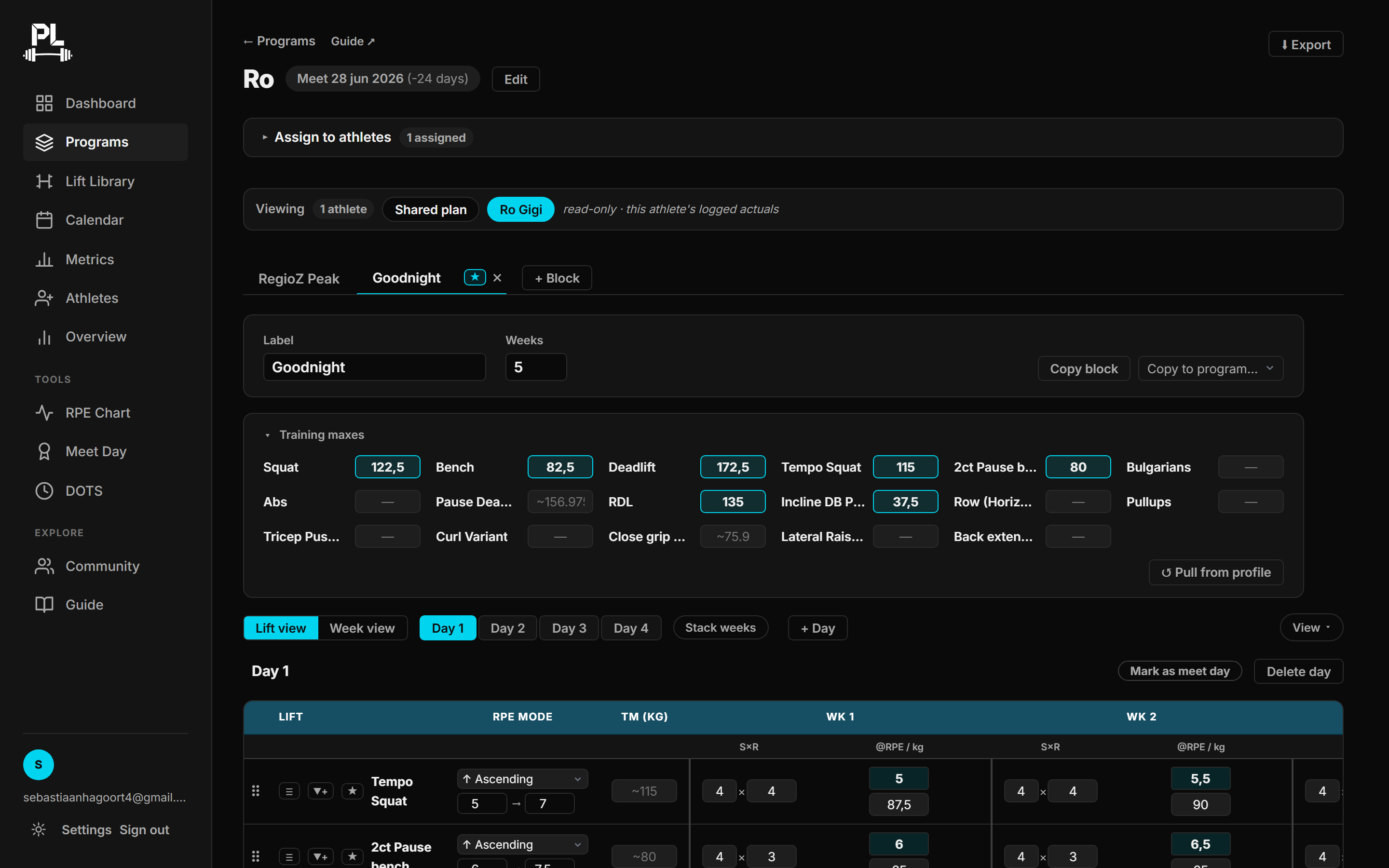
Task: Open the Dashboard page from sidebar
Action: (105, 103)
